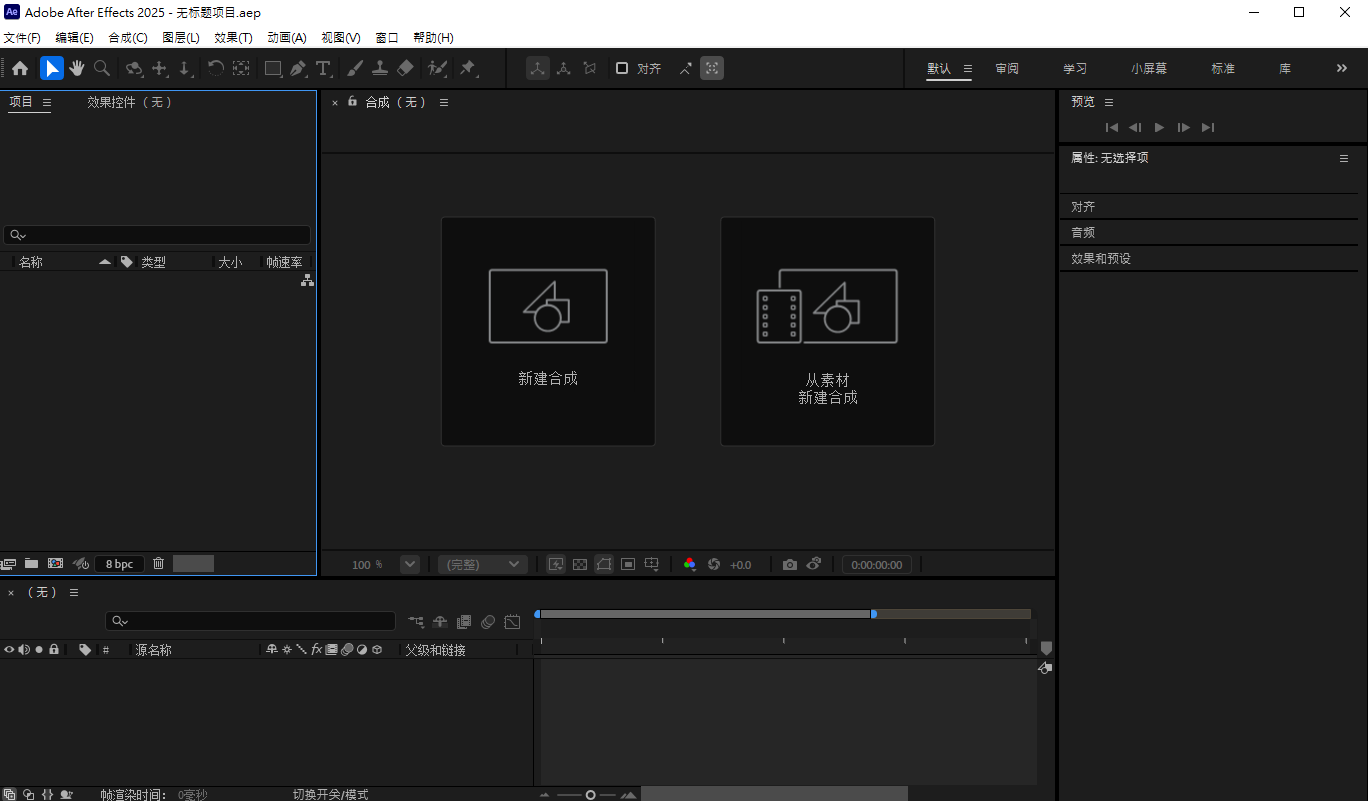This screenshot has height=801, width=1368.
Task: Click the trash icon in Project panel
Action: point(158,564)
